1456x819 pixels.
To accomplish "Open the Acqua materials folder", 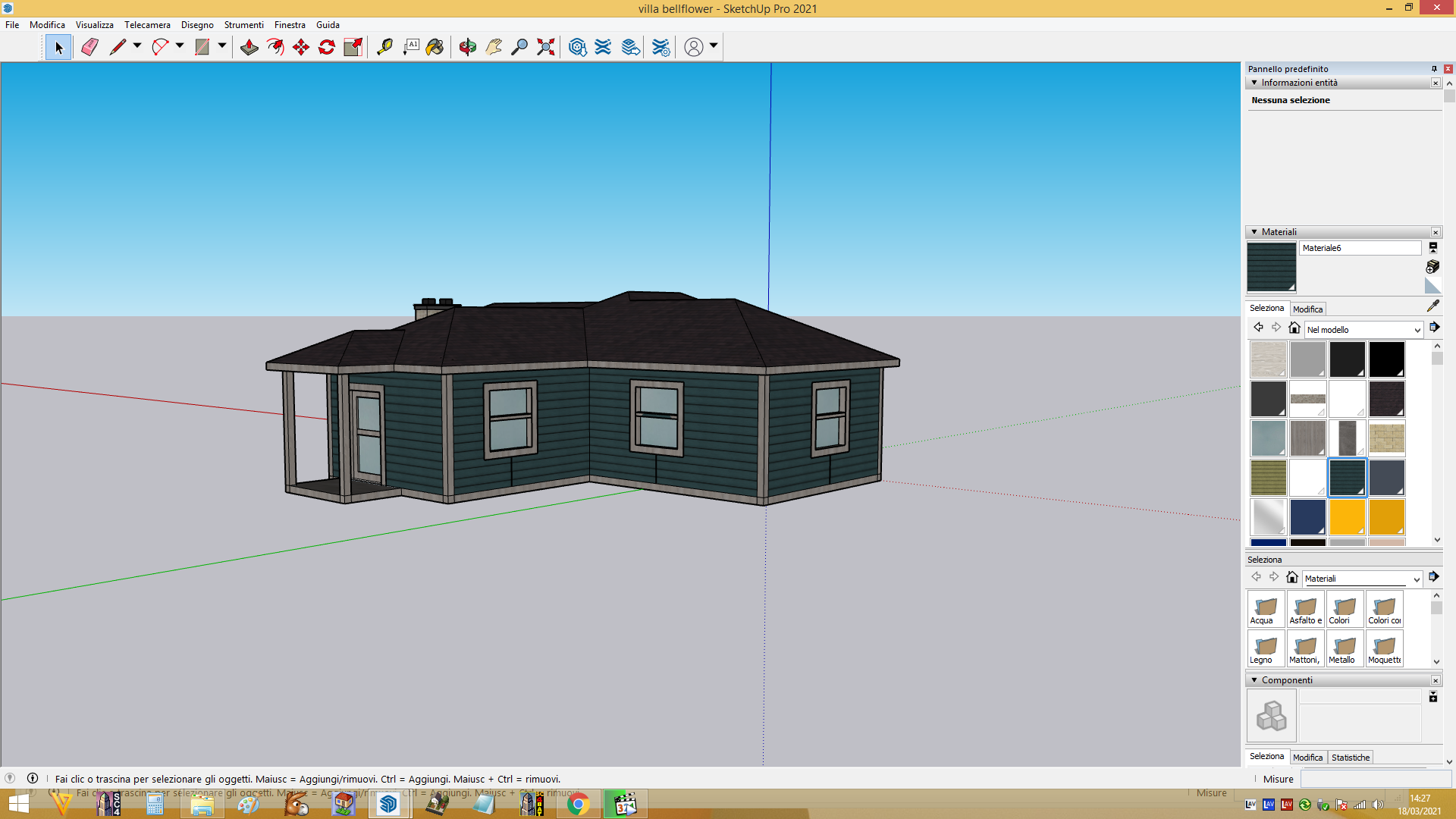I will 1266,610.
